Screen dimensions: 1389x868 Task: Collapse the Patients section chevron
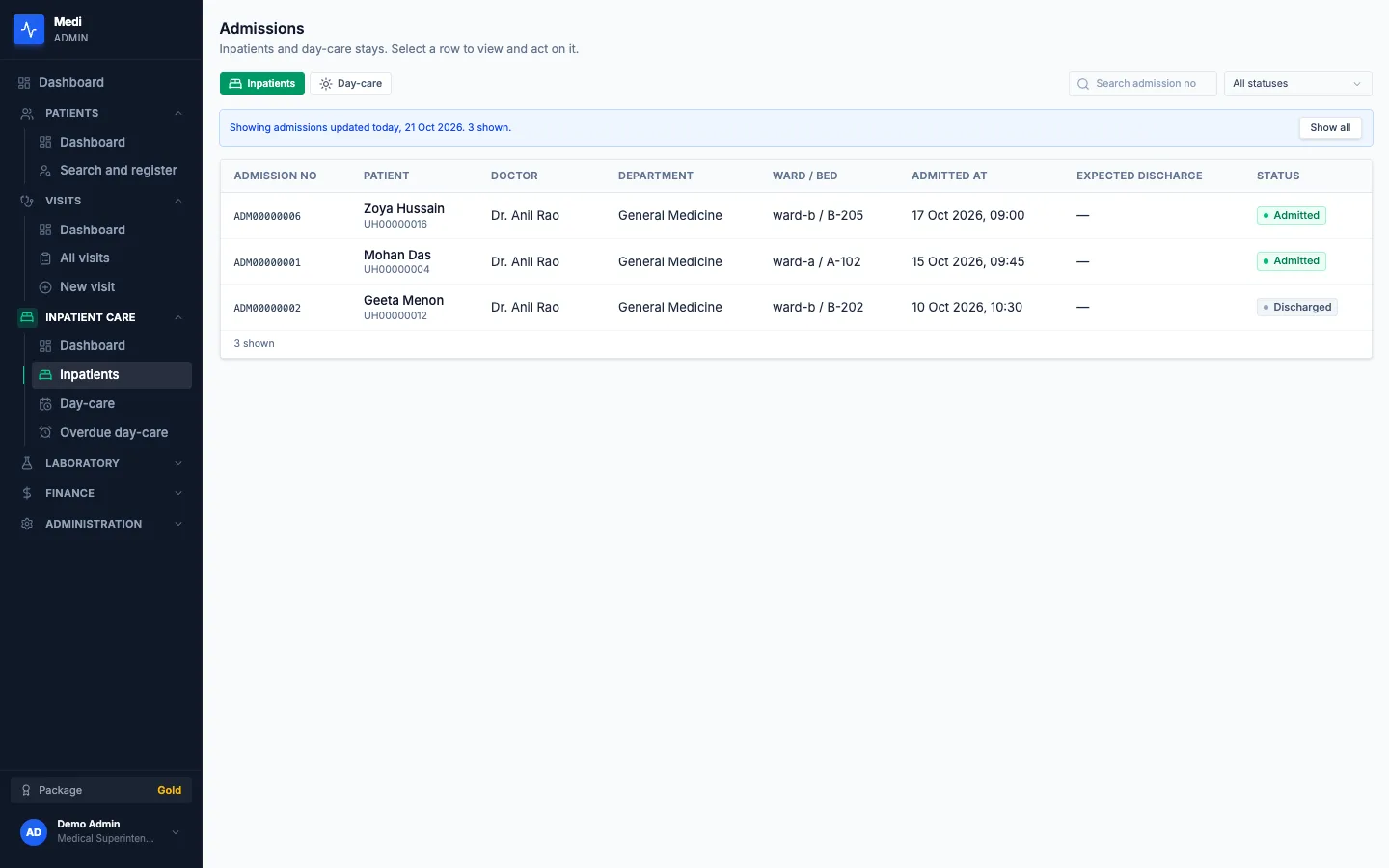tap(178, 114)
